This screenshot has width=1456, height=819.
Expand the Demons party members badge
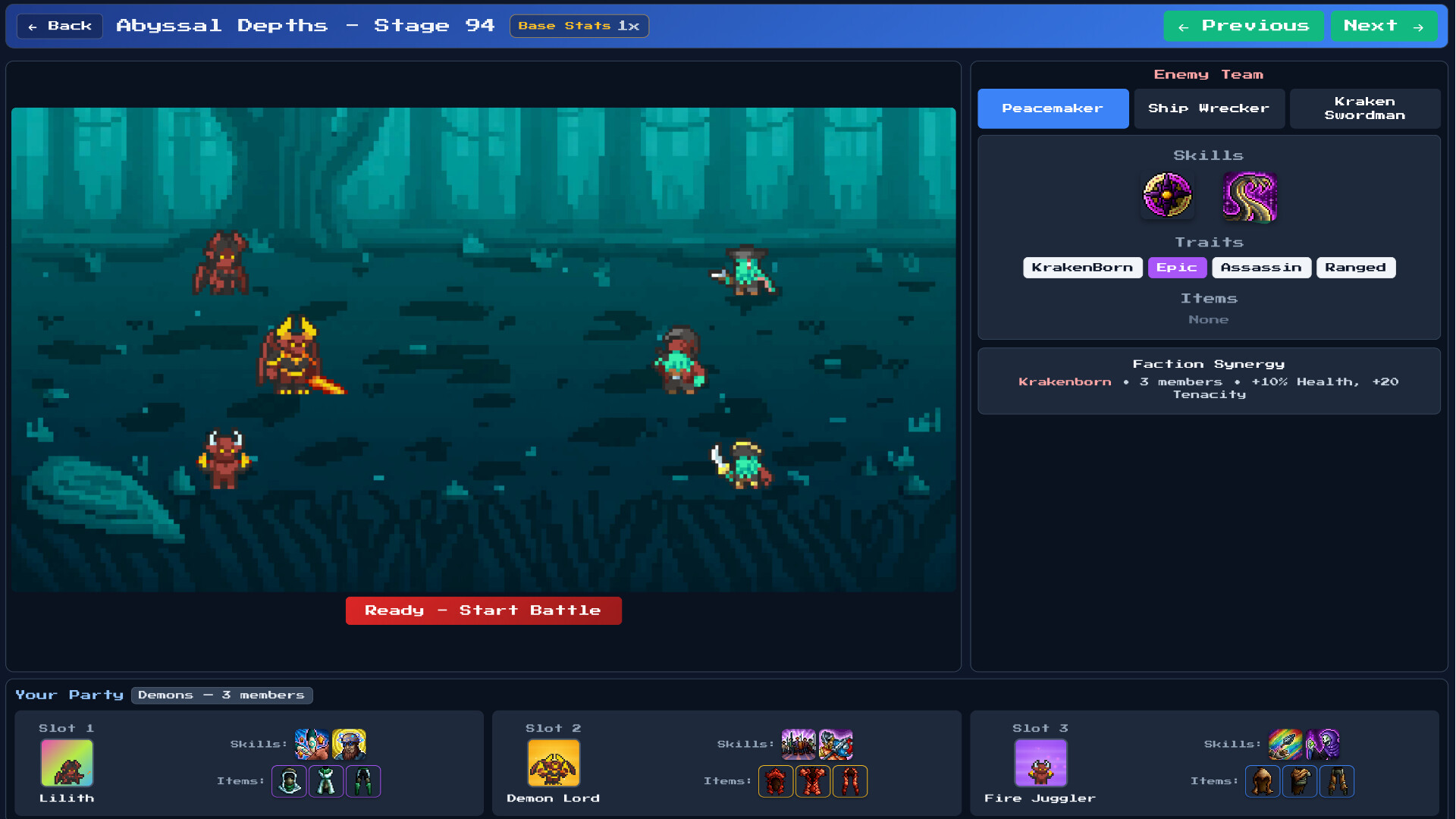pos(221,695)
